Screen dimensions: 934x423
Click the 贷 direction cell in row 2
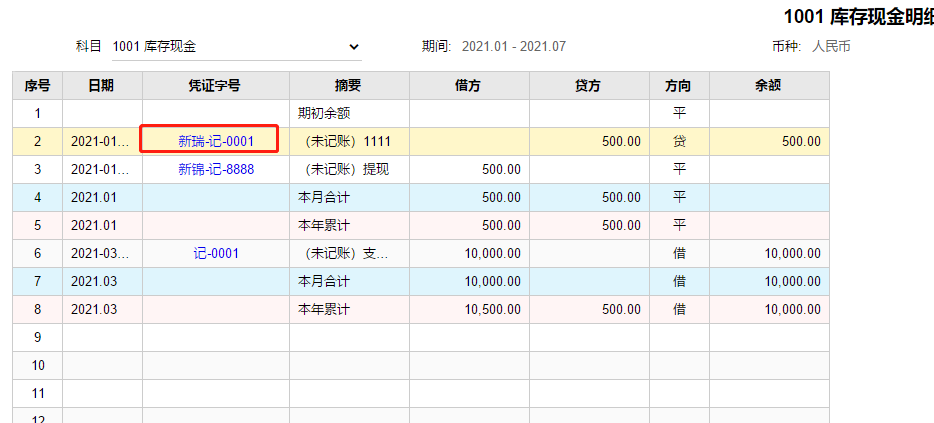679,142
